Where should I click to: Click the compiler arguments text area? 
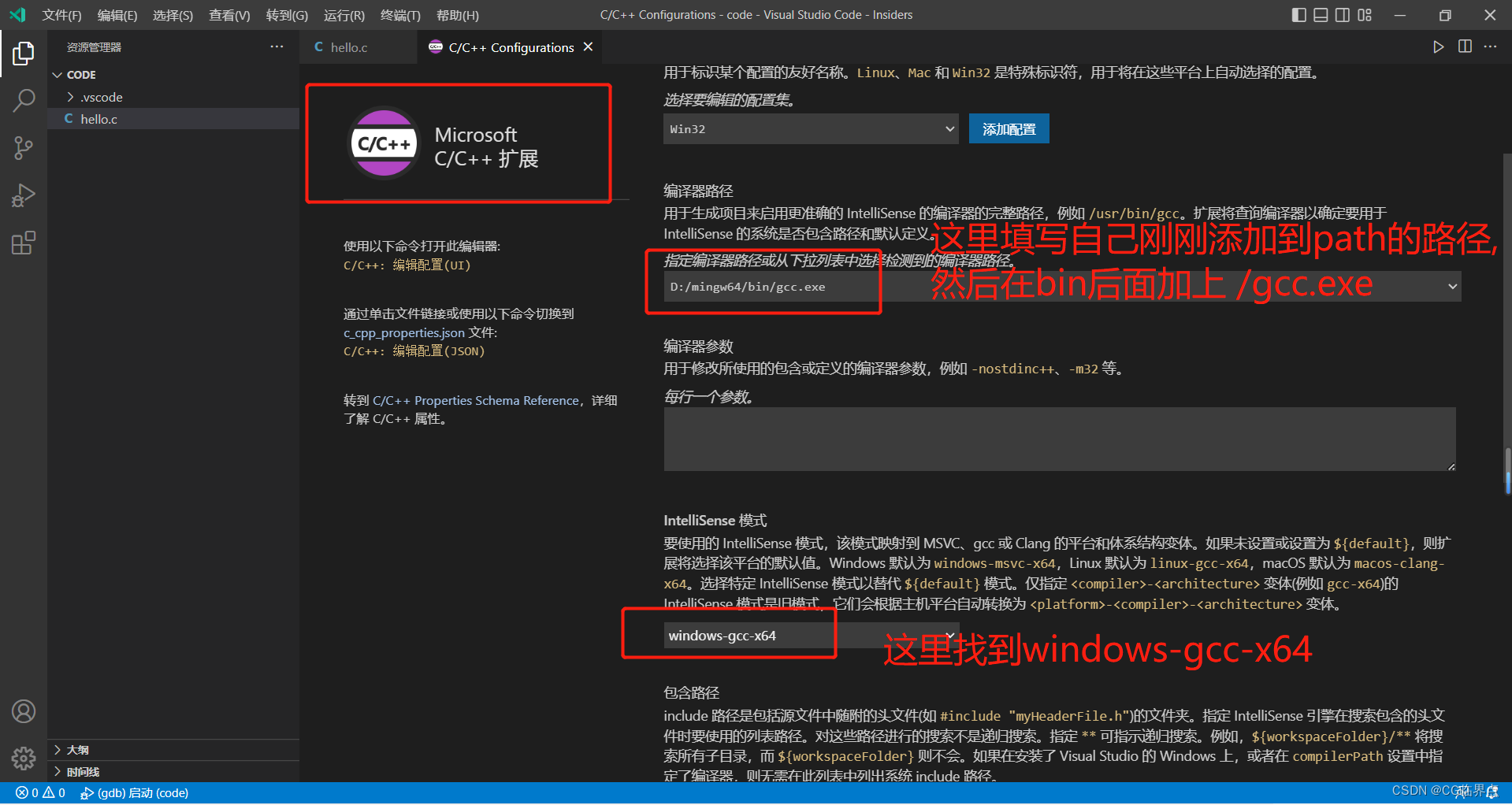click(1060, 439)
